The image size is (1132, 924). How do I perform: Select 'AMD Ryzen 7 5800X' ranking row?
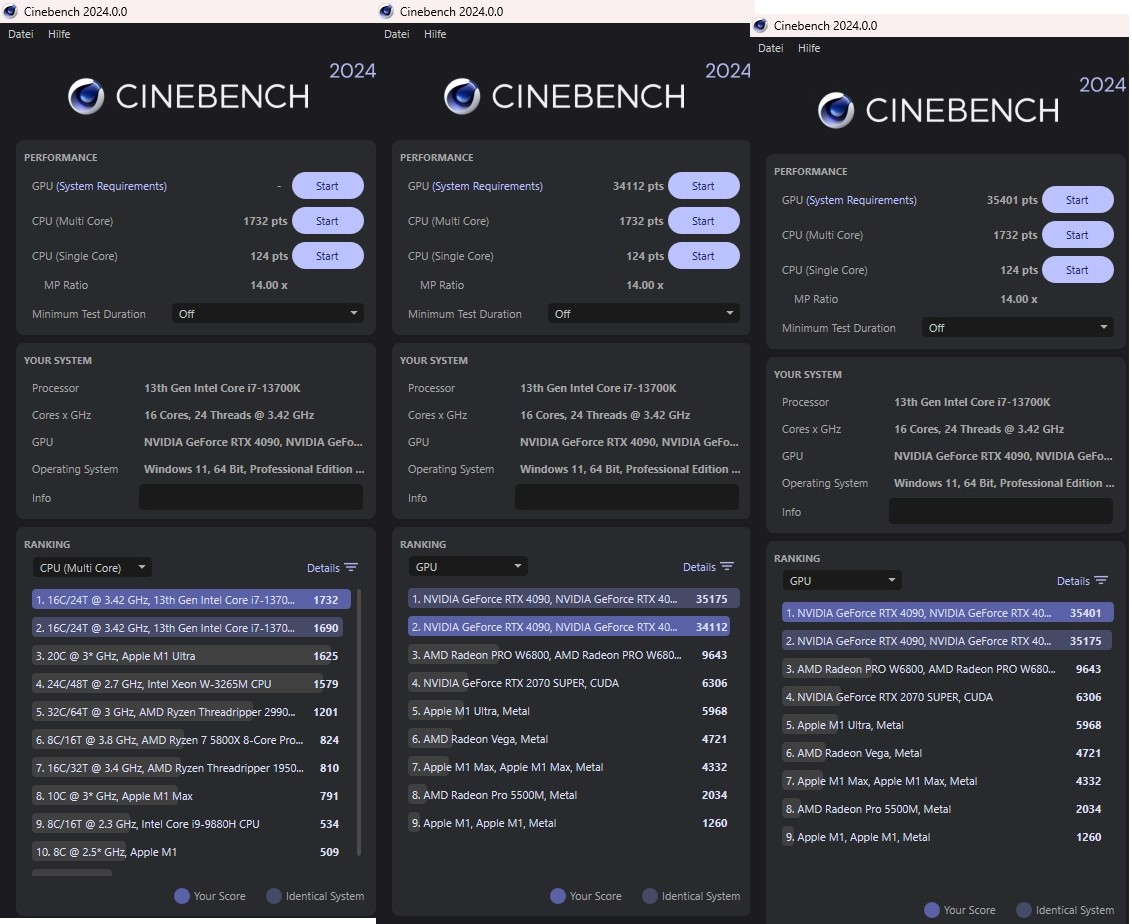tap(191, 740)
